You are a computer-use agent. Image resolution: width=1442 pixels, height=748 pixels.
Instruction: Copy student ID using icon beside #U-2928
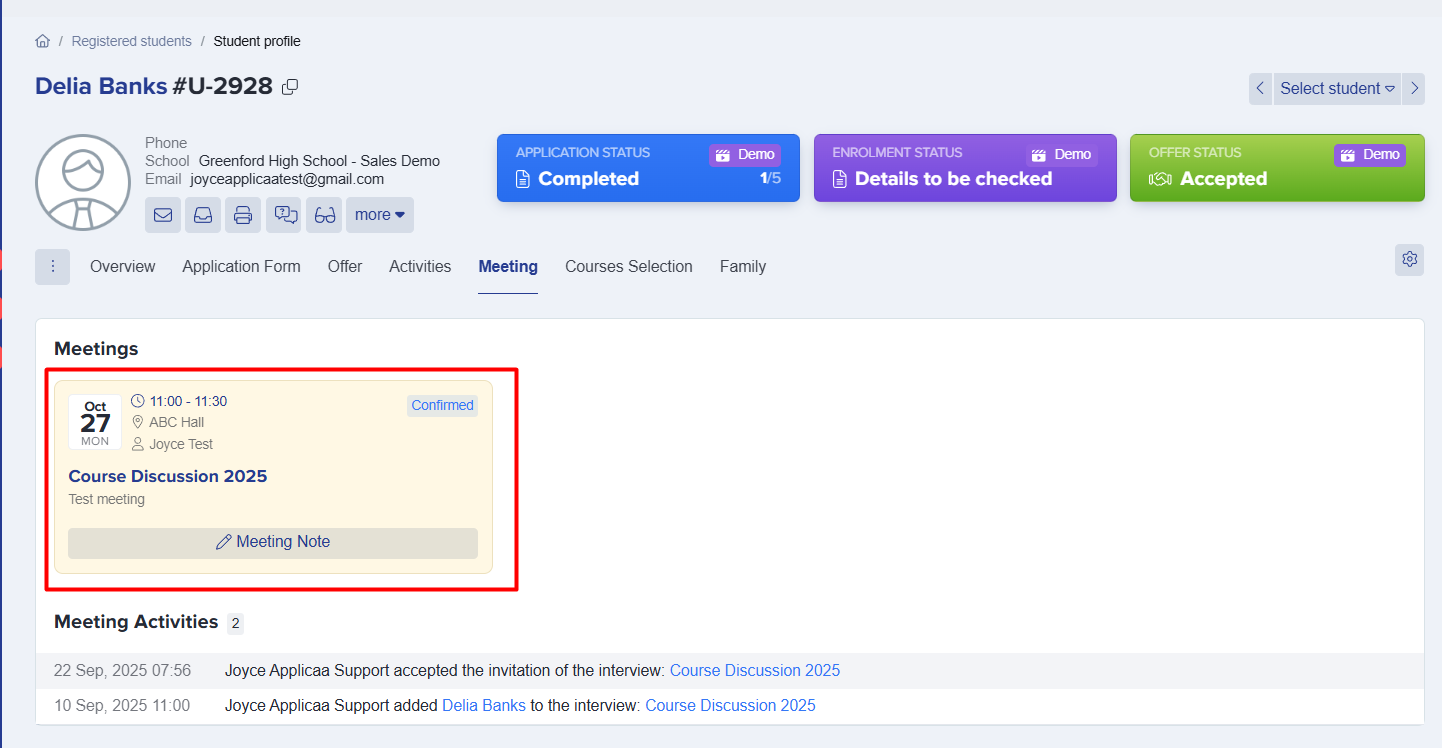point(290,87)
